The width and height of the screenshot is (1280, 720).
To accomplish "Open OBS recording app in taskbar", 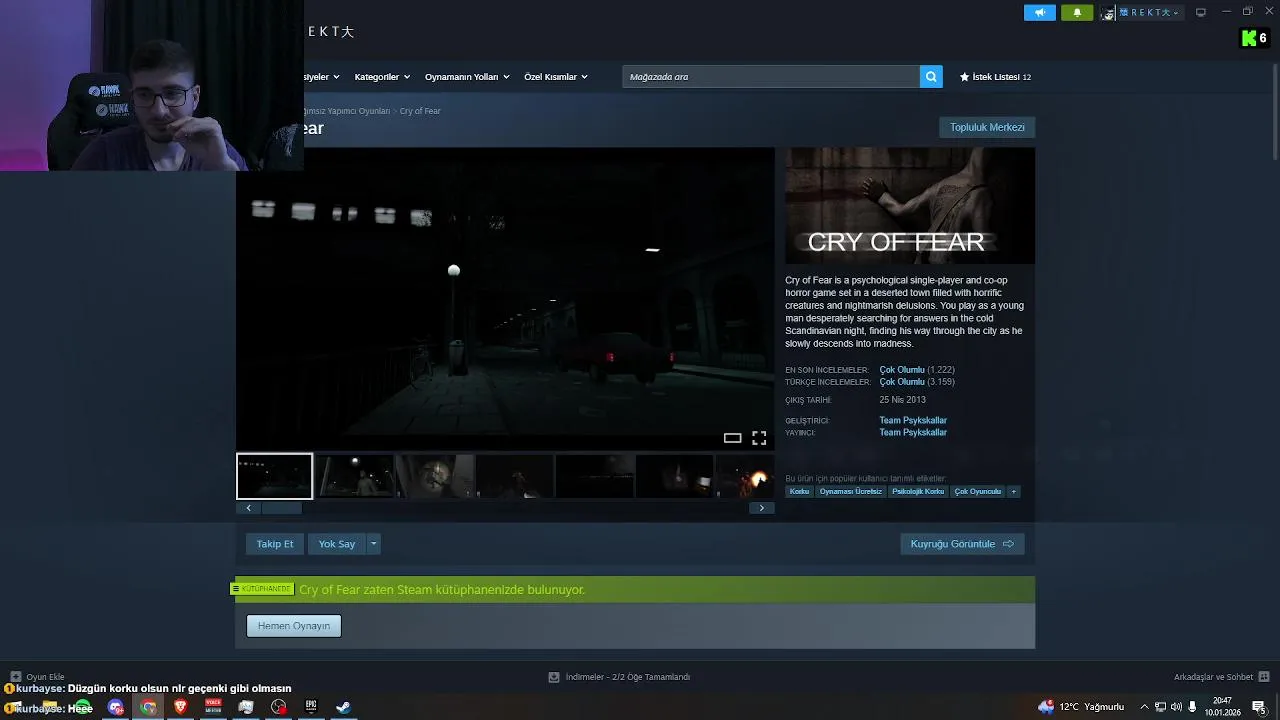I will click(x=279, y=707).
